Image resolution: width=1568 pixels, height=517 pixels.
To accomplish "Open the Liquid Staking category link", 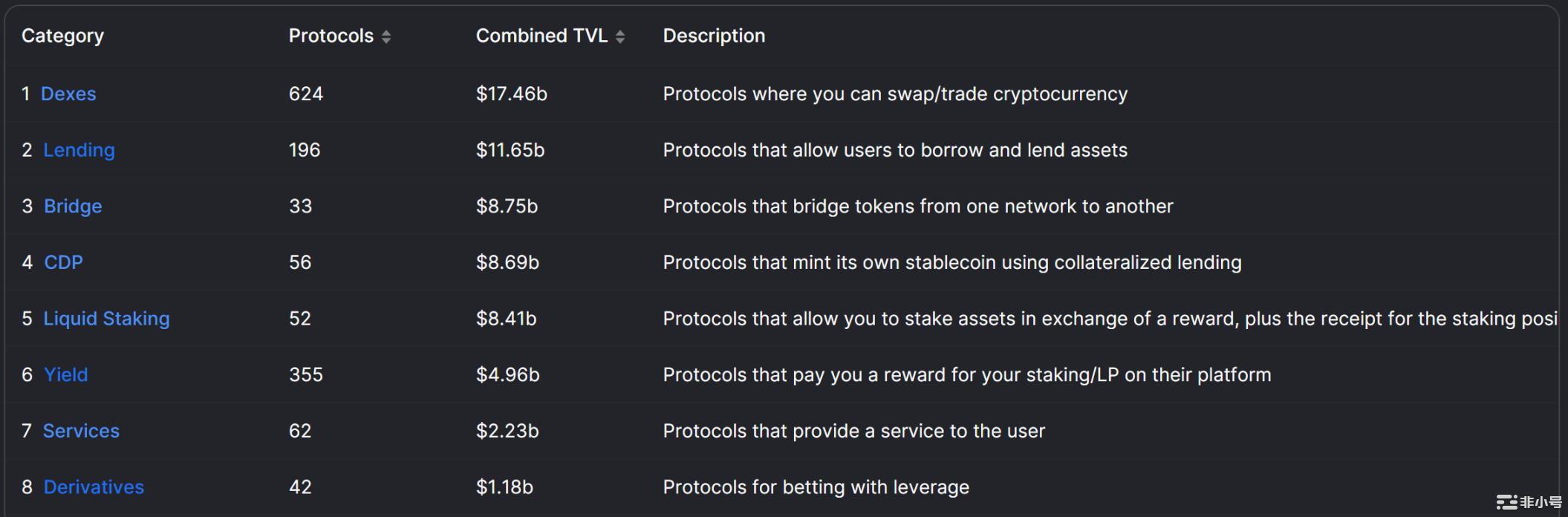I will tap(106, 319).
